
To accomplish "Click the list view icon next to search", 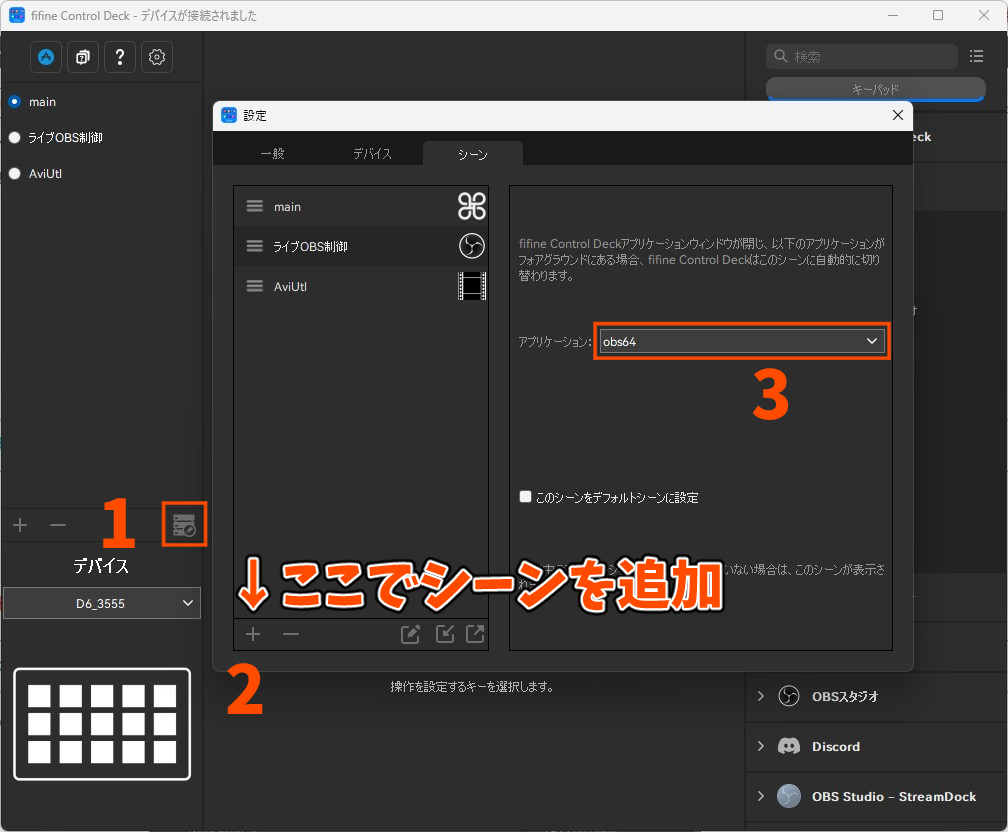I will coord(977,56).
